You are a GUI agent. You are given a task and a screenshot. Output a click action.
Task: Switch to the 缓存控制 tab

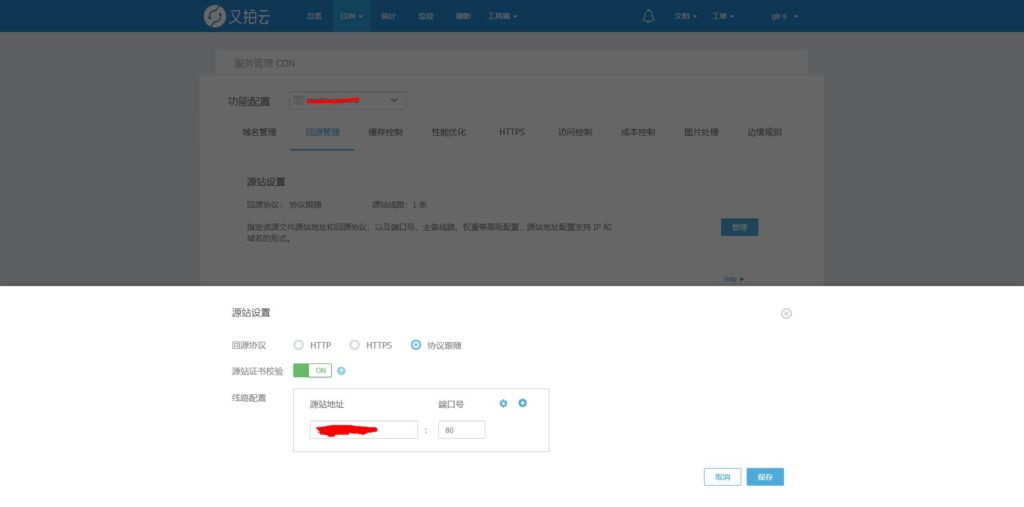pyautogui.click(x=385, y=132)
